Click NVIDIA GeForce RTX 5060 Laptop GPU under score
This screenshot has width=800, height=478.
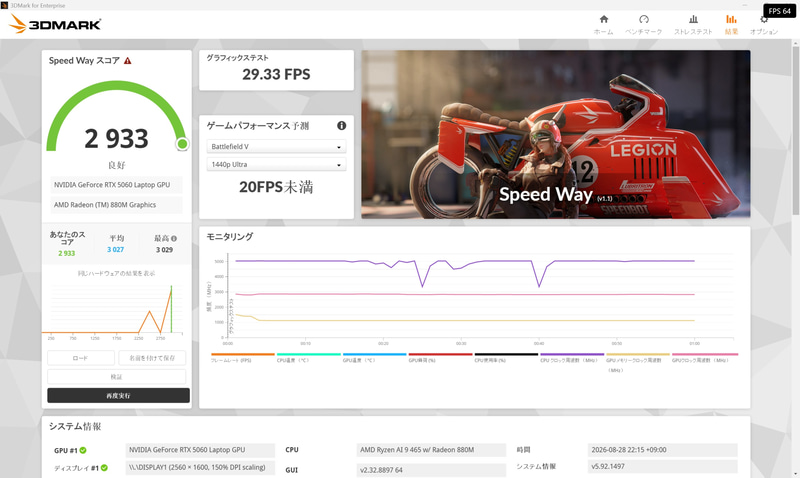point(116,185)
